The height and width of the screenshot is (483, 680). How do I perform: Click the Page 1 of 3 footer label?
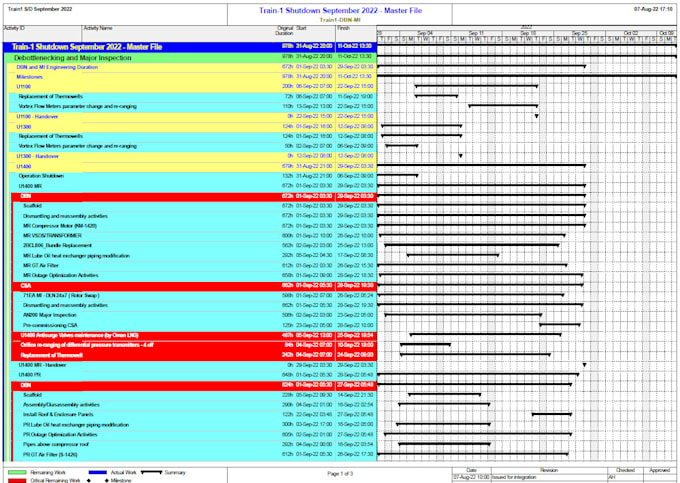coord(340,473)
